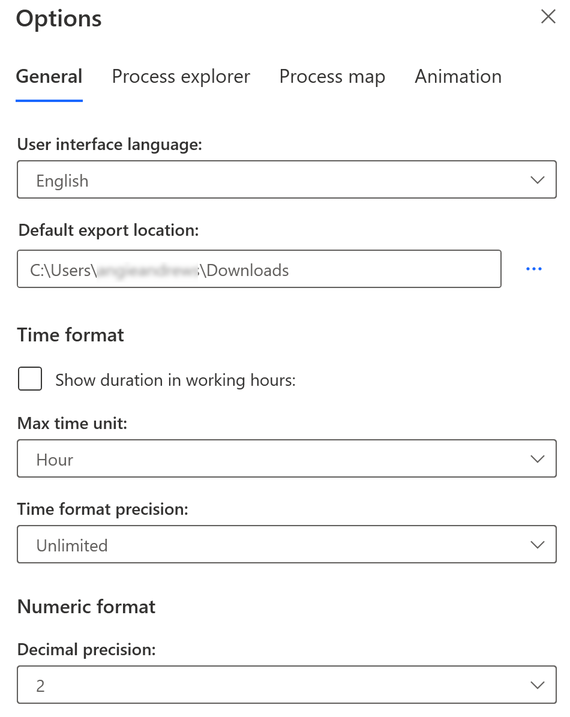Click chevron arrow of Time format precision
The width and height of the screenshot is (570, 717).
pyautogui.click(x=537, y=544)
